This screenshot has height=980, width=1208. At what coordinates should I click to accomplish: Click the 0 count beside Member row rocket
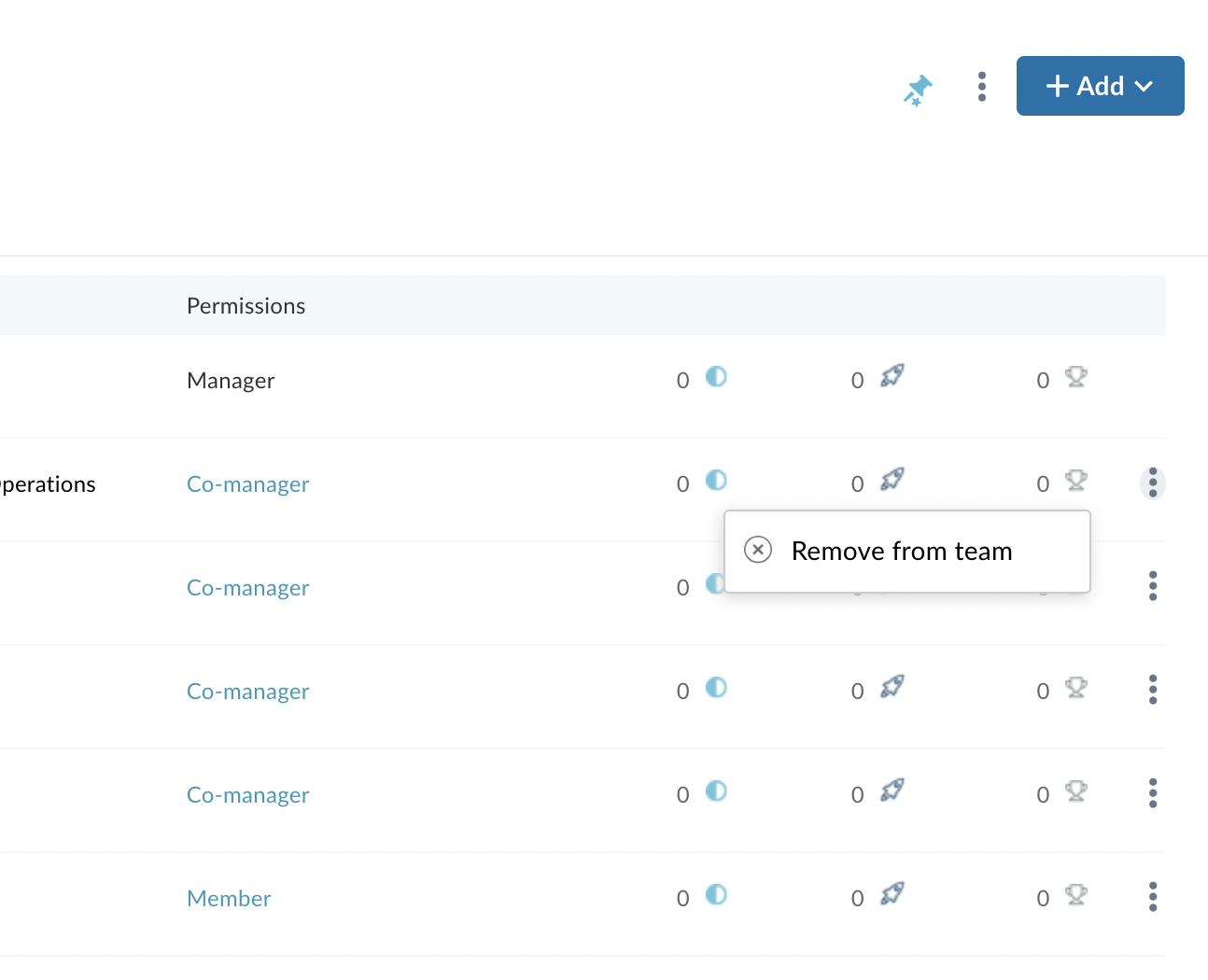click(857, 899)
